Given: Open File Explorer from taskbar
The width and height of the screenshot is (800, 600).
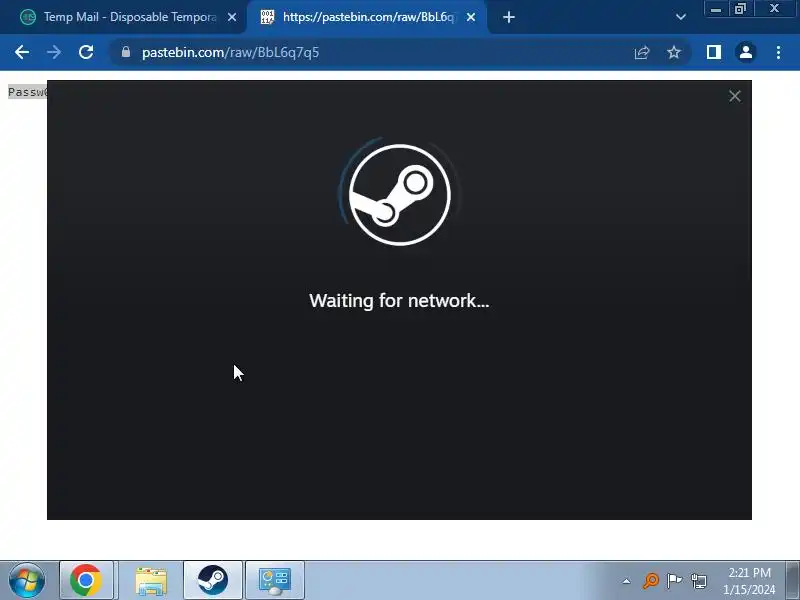Looking at the screenshot, I should 151,580.
